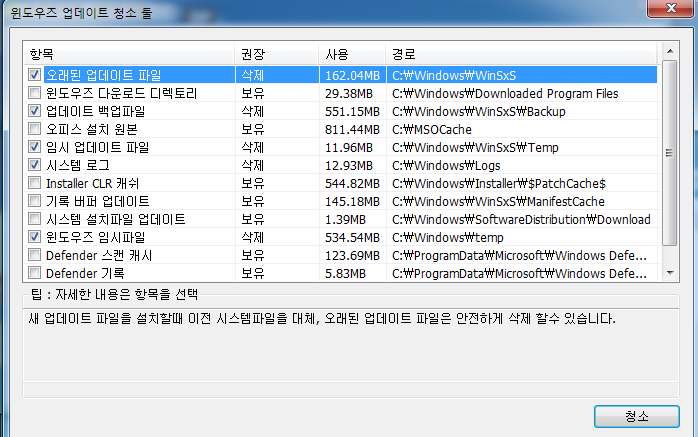This screenshot has width=698, height=437.
Task: Click the list scrollbar up arrow
Action: (x=670, y=51)
